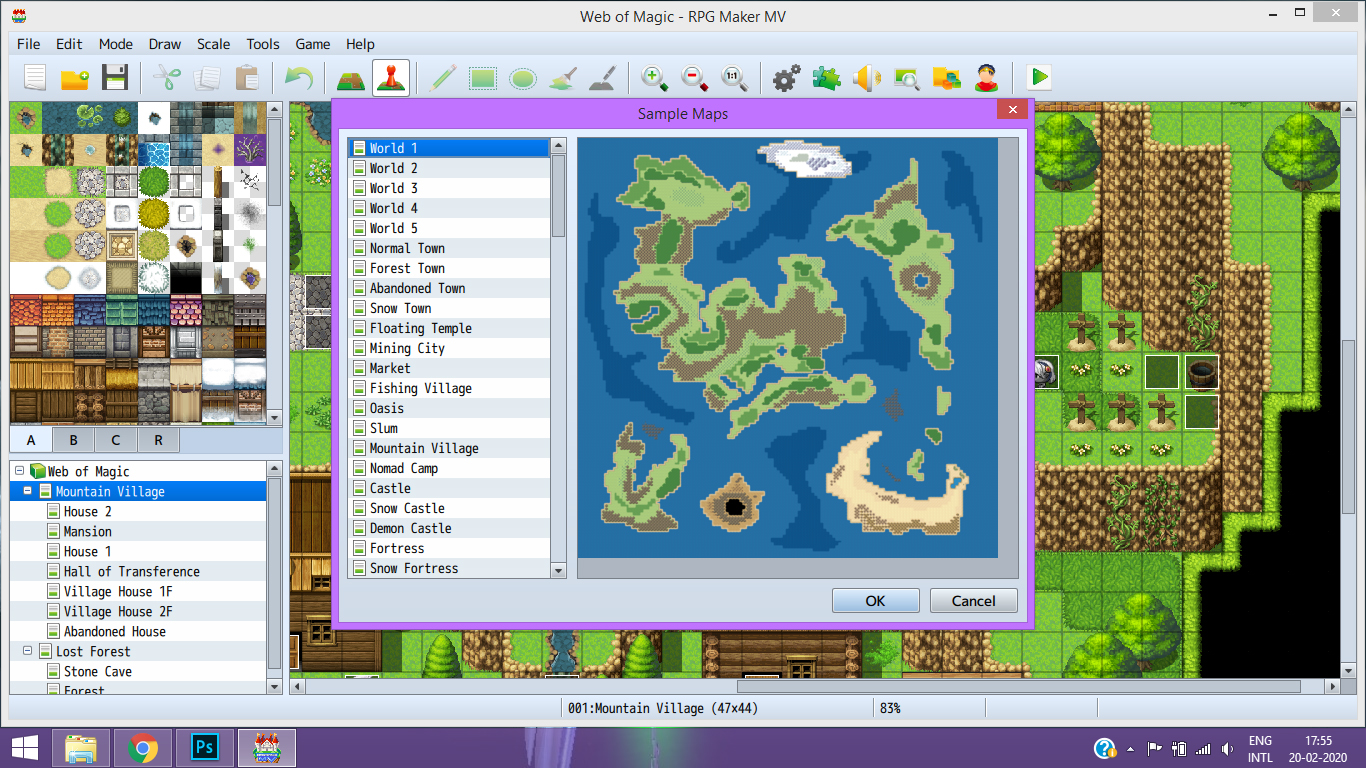Screen dimensions: 1366x768
Task: Click the Cut scissors icon
Action: tap(167, 77)
